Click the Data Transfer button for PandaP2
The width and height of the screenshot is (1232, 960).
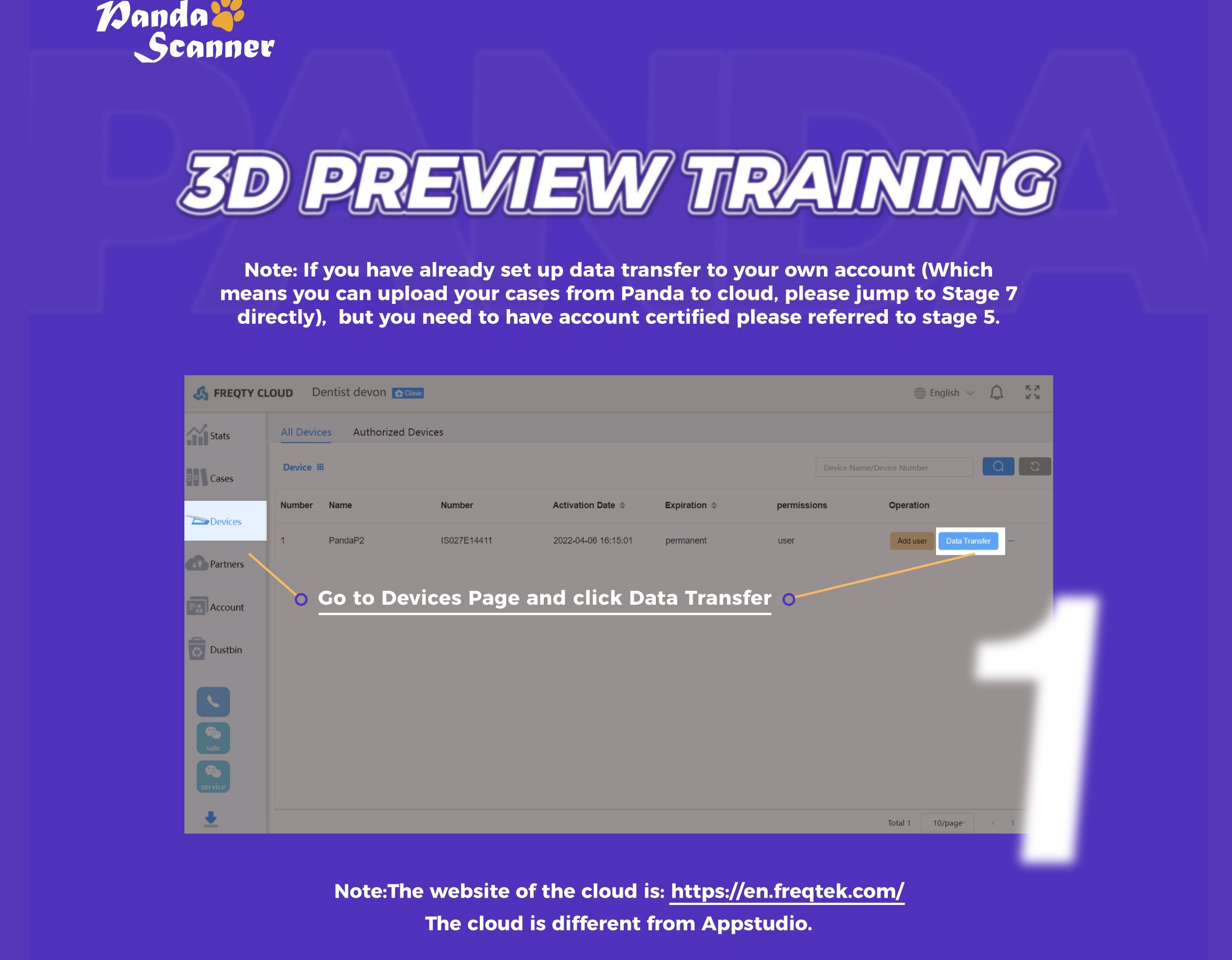[x=969, y=540]
